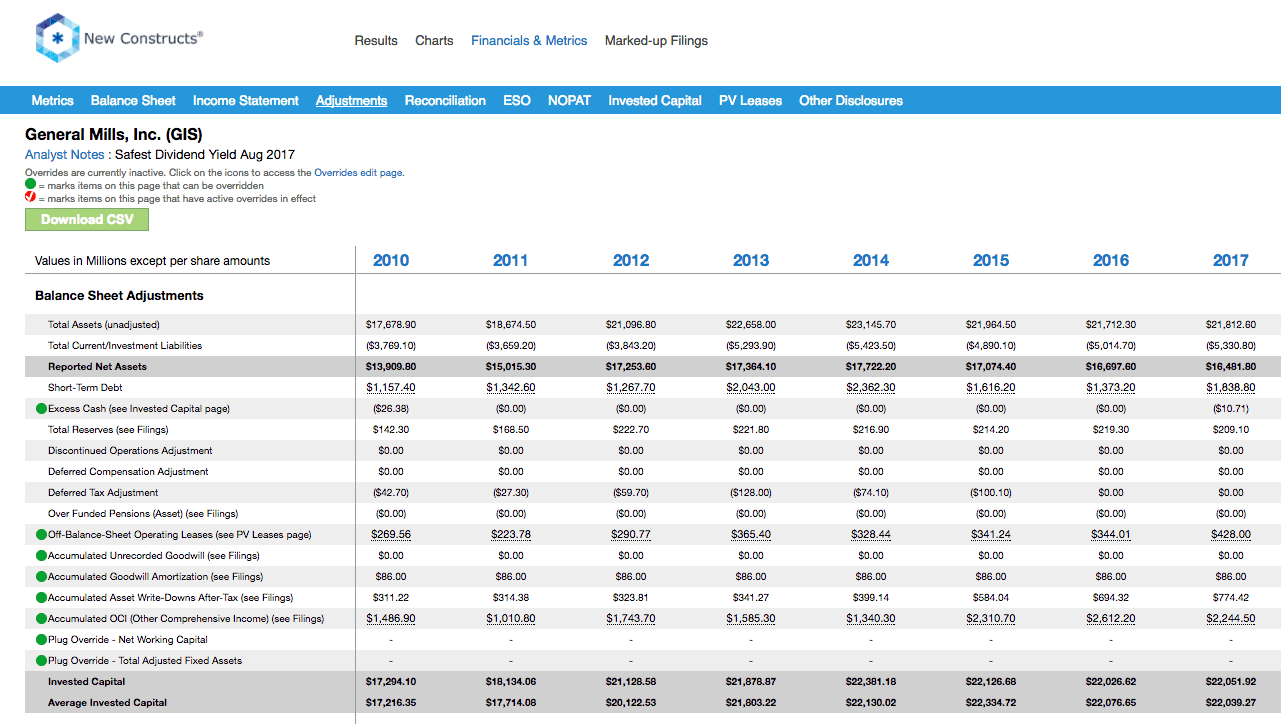Click 2010 Excess Cash value ($26.38)
This screenshot has height=724, width=1281.
pyautogui.click(x=391, y=409)
